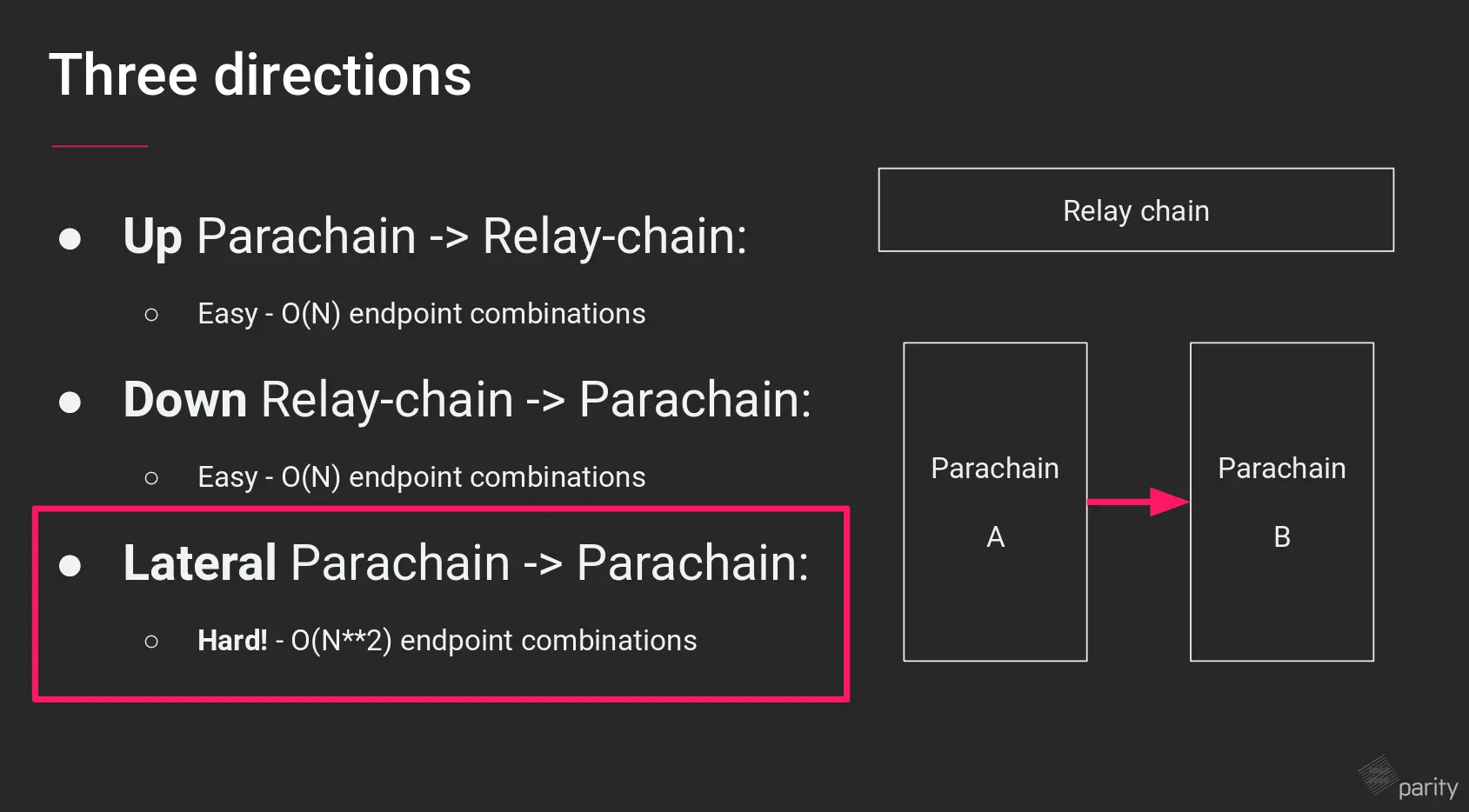Screen dimensions: 1469x812
Task: Click the Parity logo icon
Action: tap(1378, 774)
